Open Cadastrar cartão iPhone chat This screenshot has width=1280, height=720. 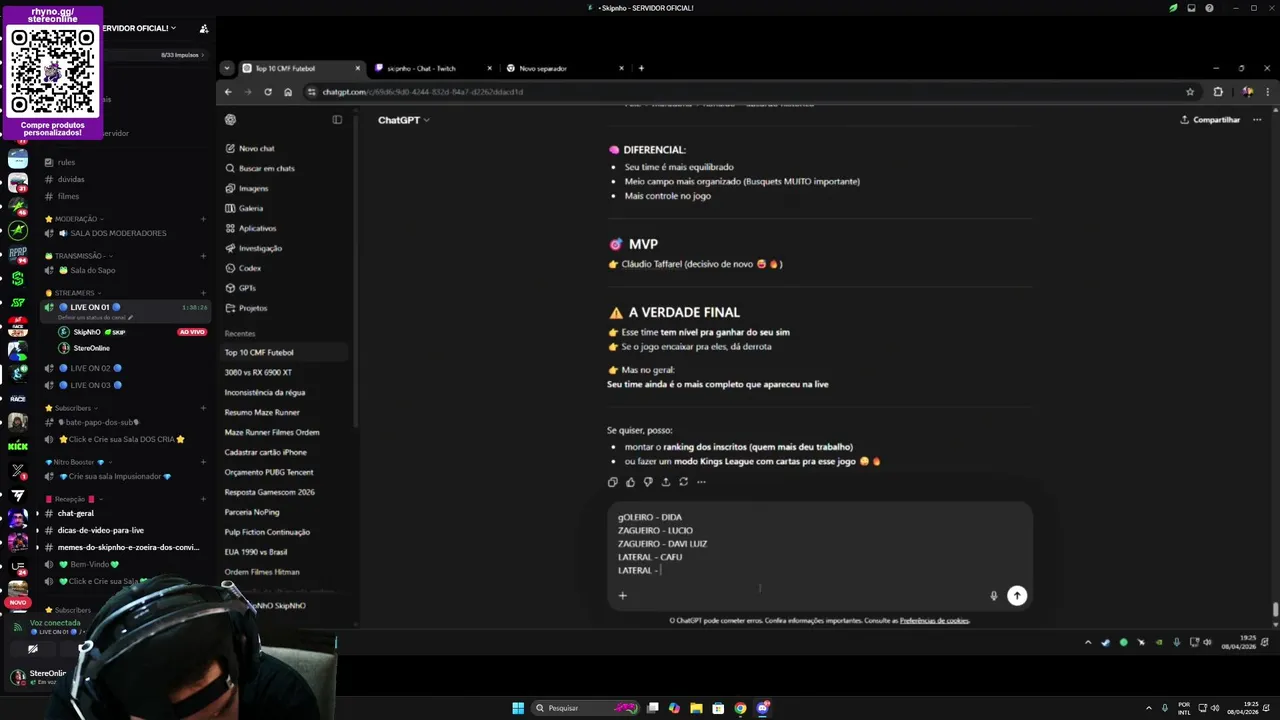(x=265, y=452)
